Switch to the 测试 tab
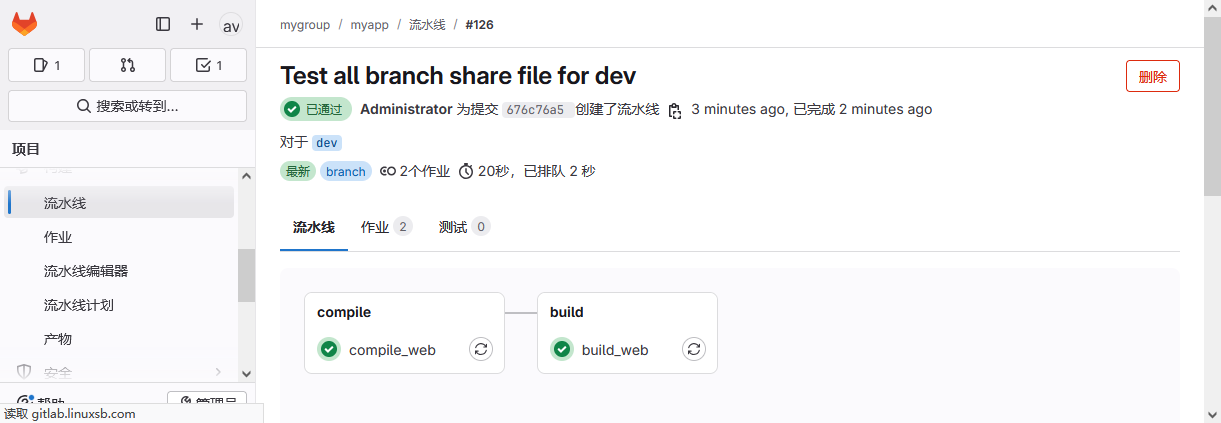This screenshot has height=423, width=1221. pos(464,227)
